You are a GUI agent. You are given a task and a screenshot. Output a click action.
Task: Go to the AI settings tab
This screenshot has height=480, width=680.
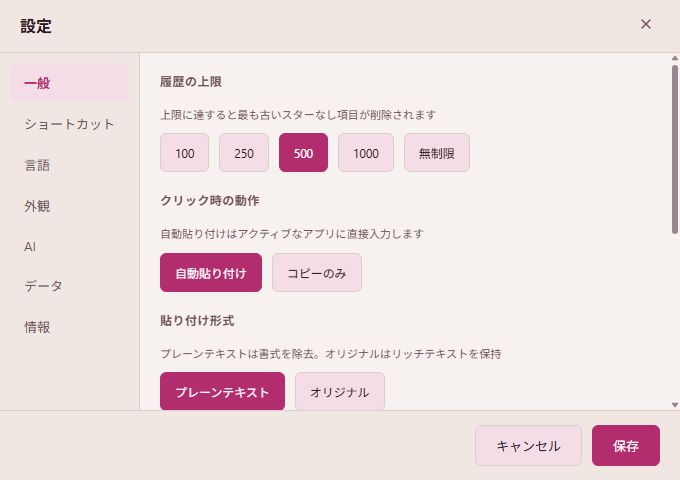click(70, 246)
